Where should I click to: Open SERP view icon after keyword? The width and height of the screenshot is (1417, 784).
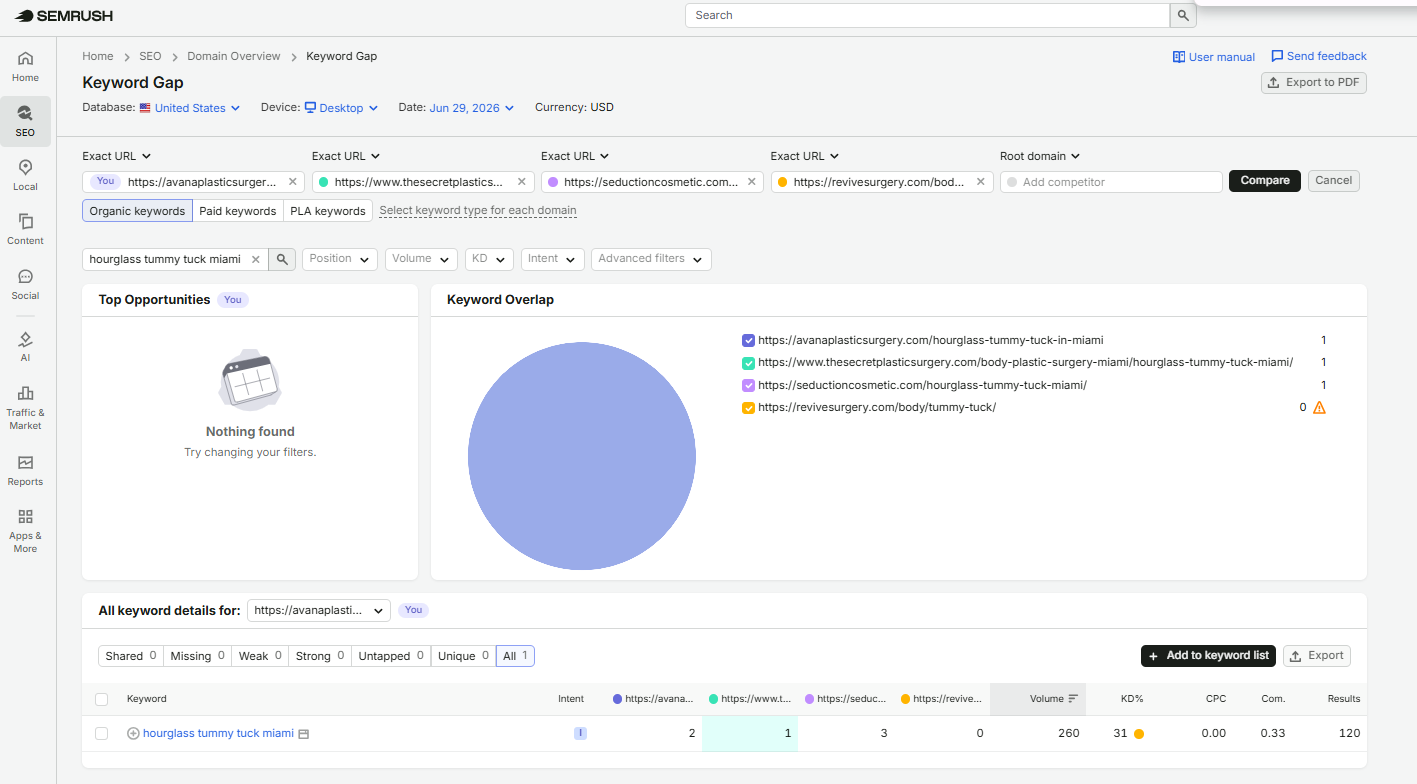point(304,734)
